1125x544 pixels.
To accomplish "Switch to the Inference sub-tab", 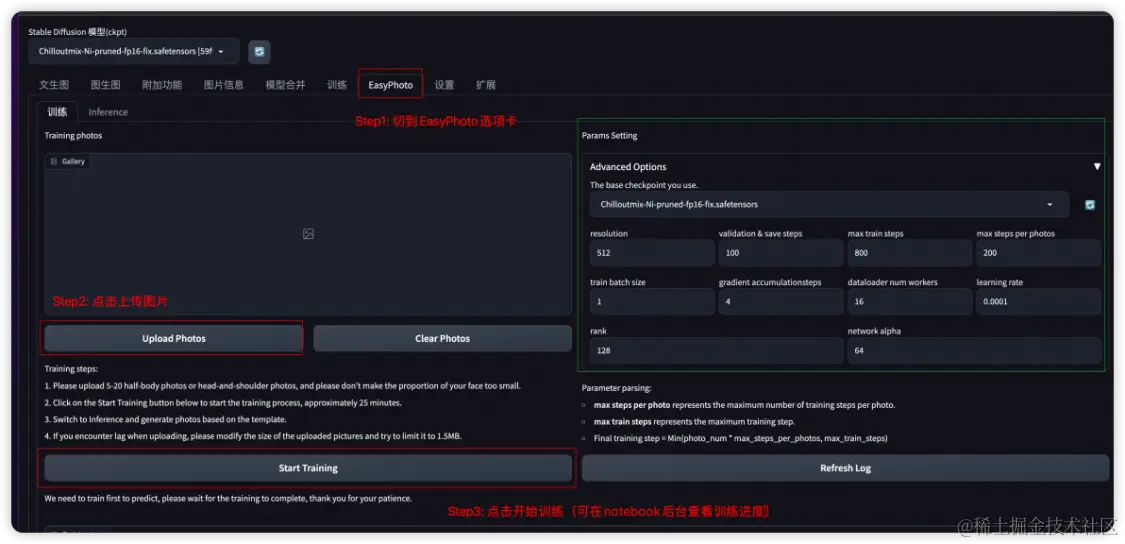I will 108,112.
